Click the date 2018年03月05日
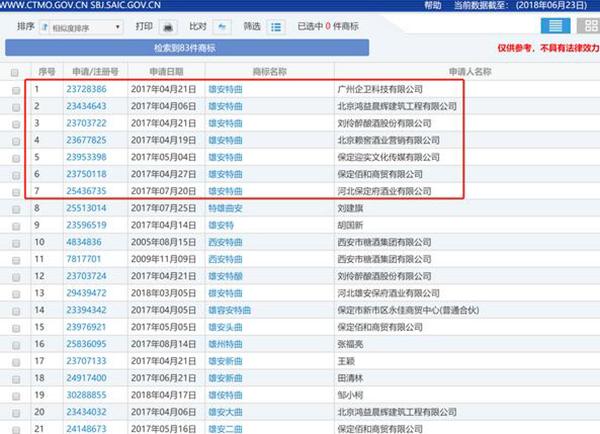Image resolution: width=600 pixels, height=434 pixels. [x=163, y=293]
